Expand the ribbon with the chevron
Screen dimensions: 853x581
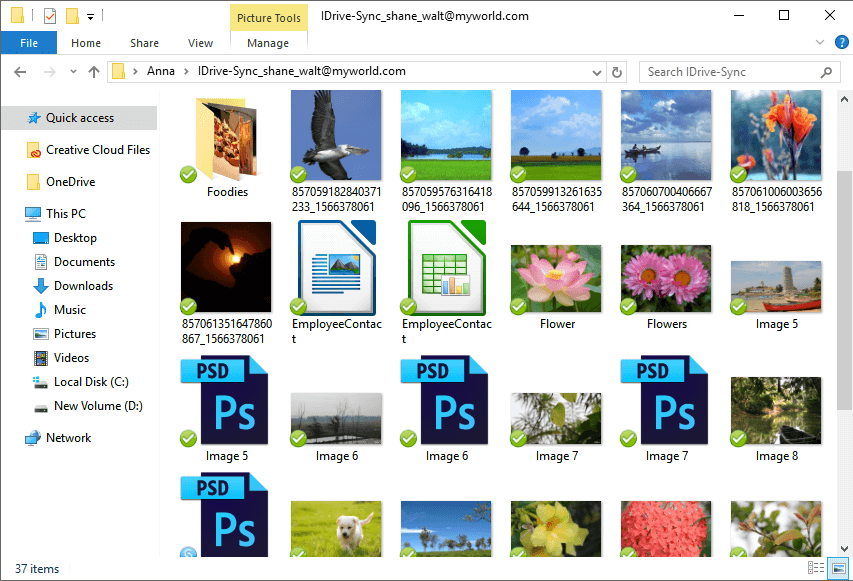(x=820, y=42)
